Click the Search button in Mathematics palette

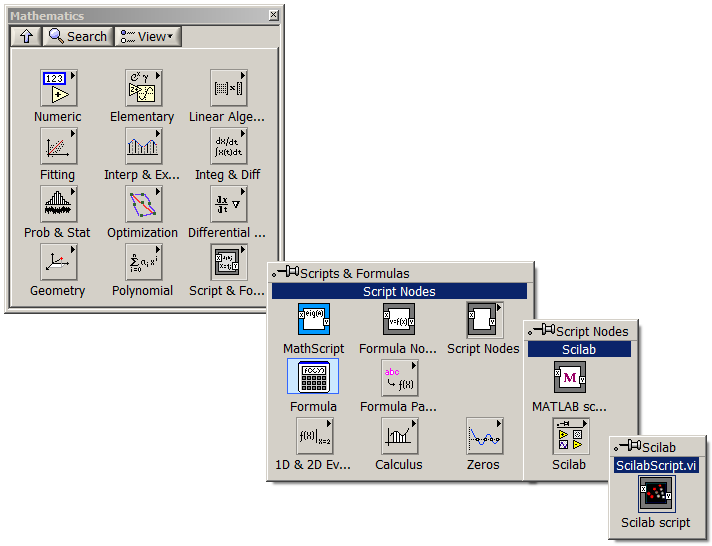coord(78,36)
